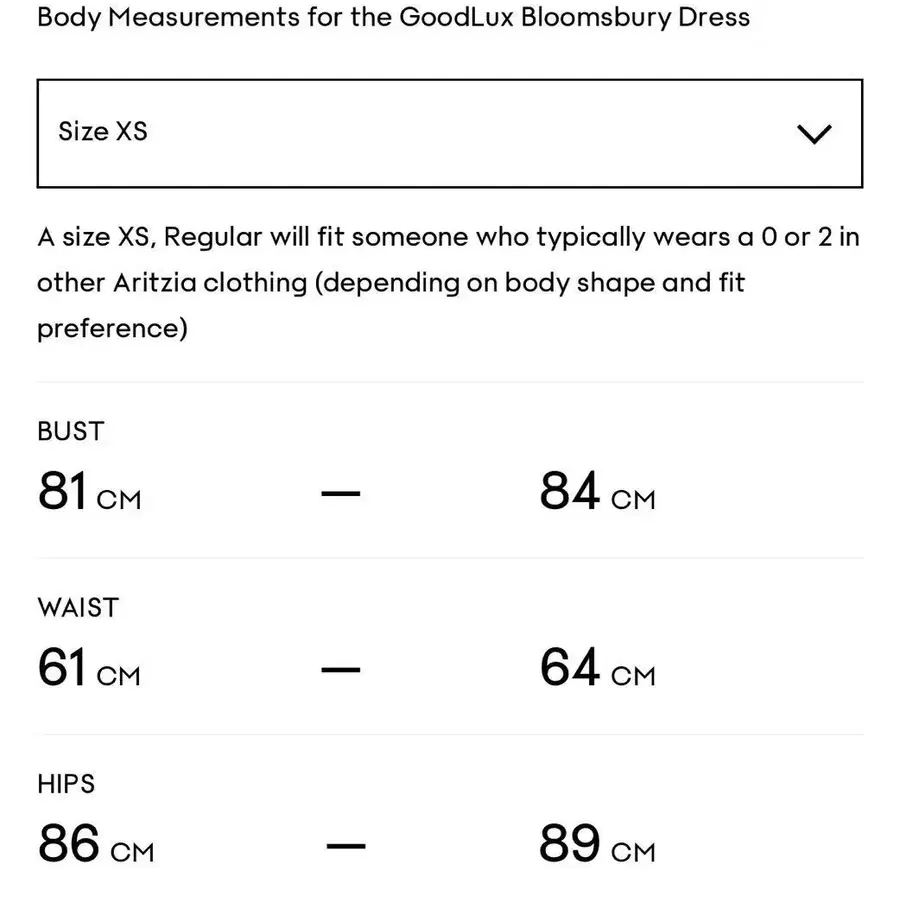900x900 pixels.
Task: Select the Size XS label text
Action: tap(103, 131)
